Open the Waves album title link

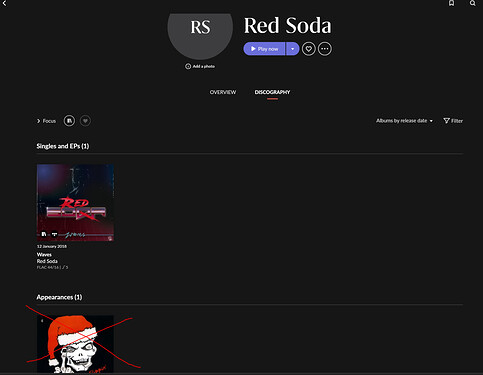click(44, 255)
